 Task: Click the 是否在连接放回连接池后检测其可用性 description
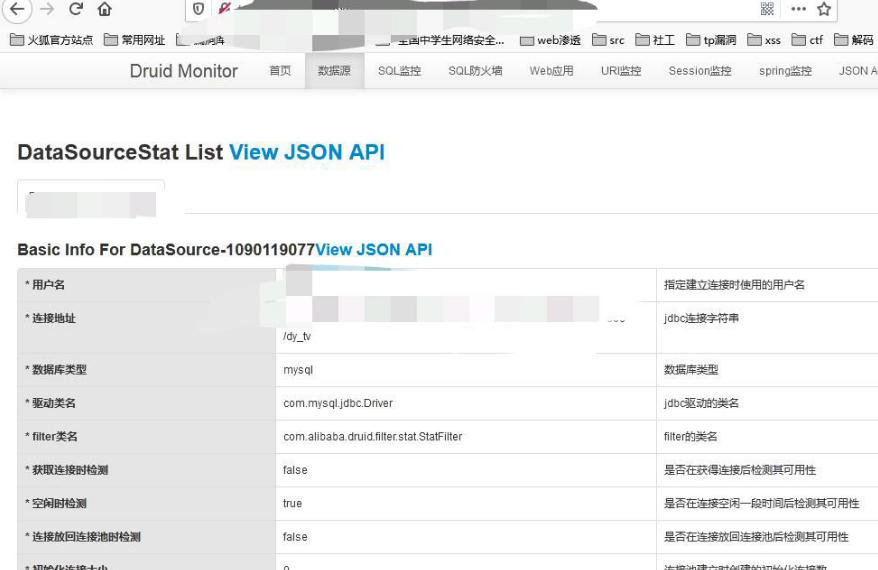coord(756,537)
